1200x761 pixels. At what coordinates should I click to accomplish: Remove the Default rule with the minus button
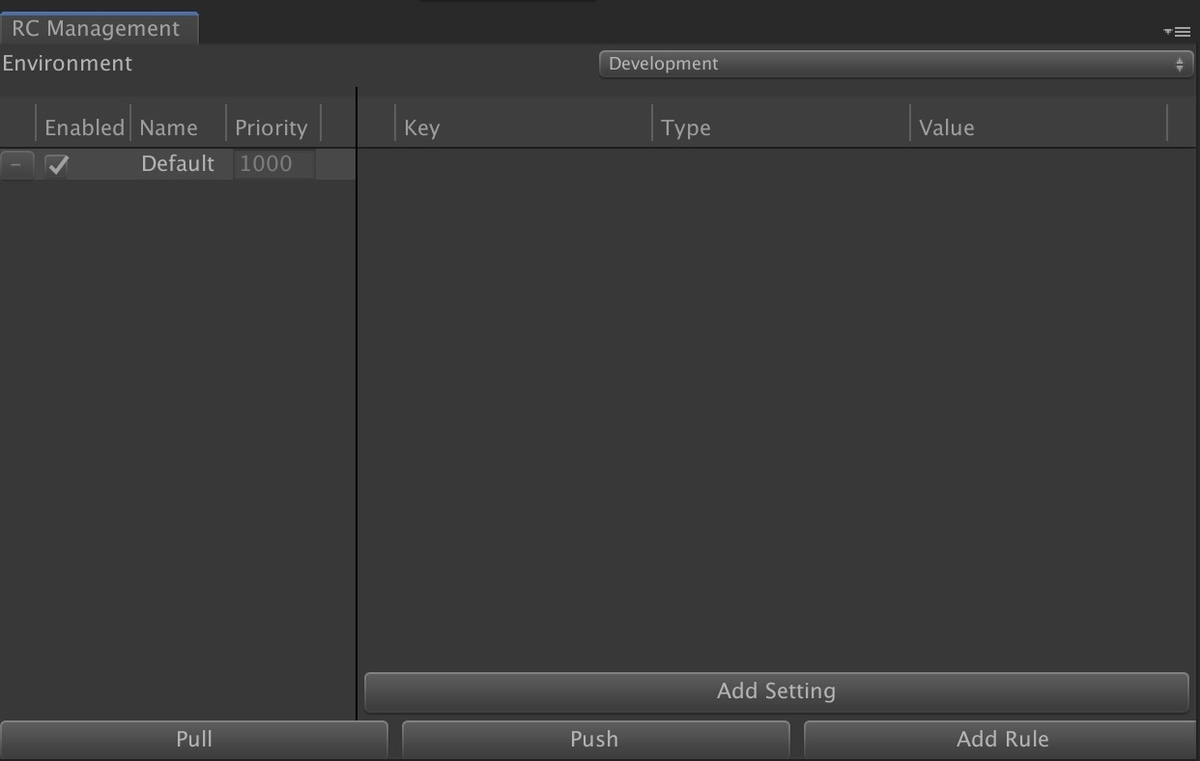click(x=16, y=164)
